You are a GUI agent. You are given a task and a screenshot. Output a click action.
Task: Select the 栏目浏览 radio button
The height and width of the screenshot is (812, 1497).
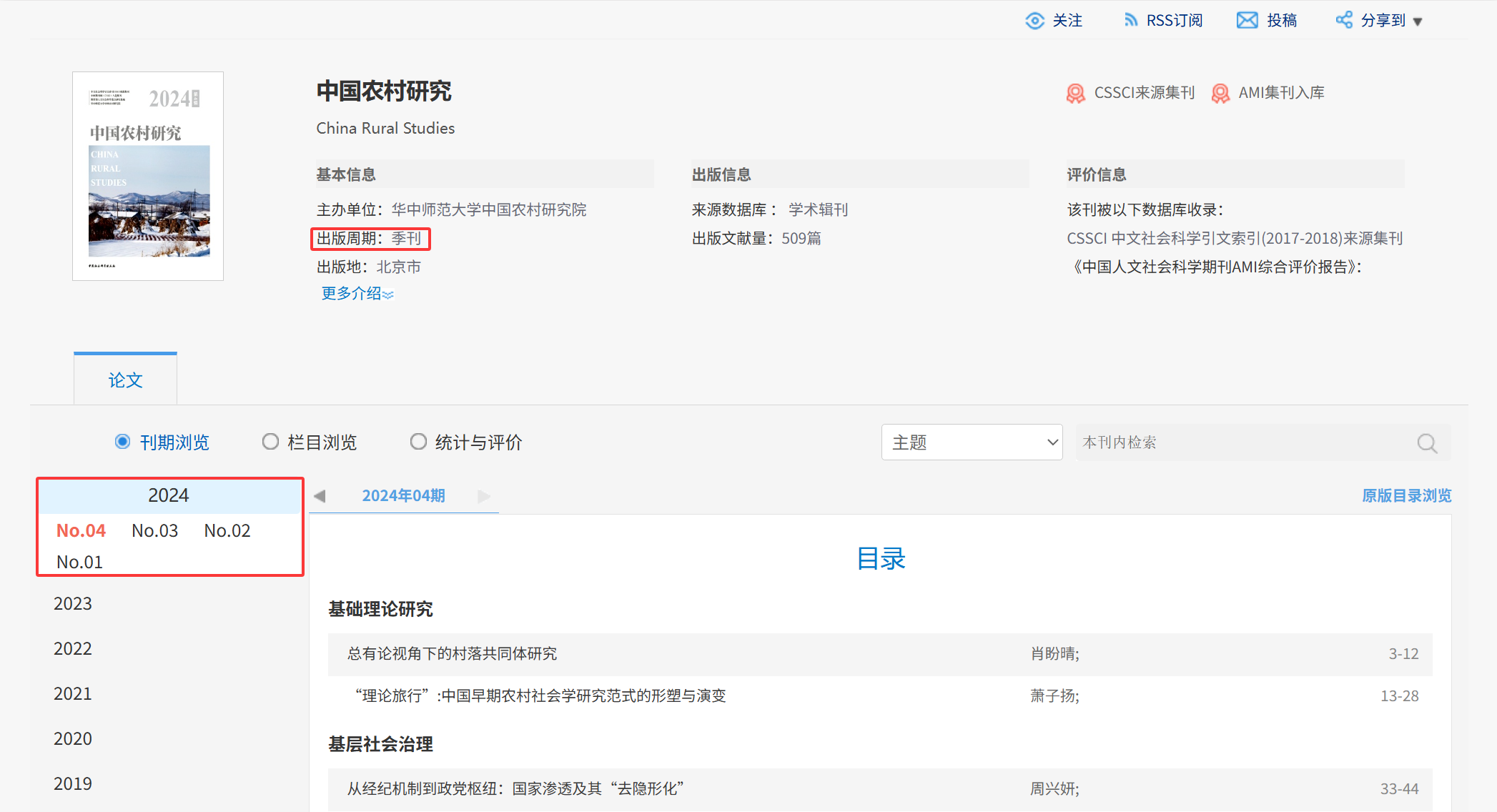tap(270, 442)
